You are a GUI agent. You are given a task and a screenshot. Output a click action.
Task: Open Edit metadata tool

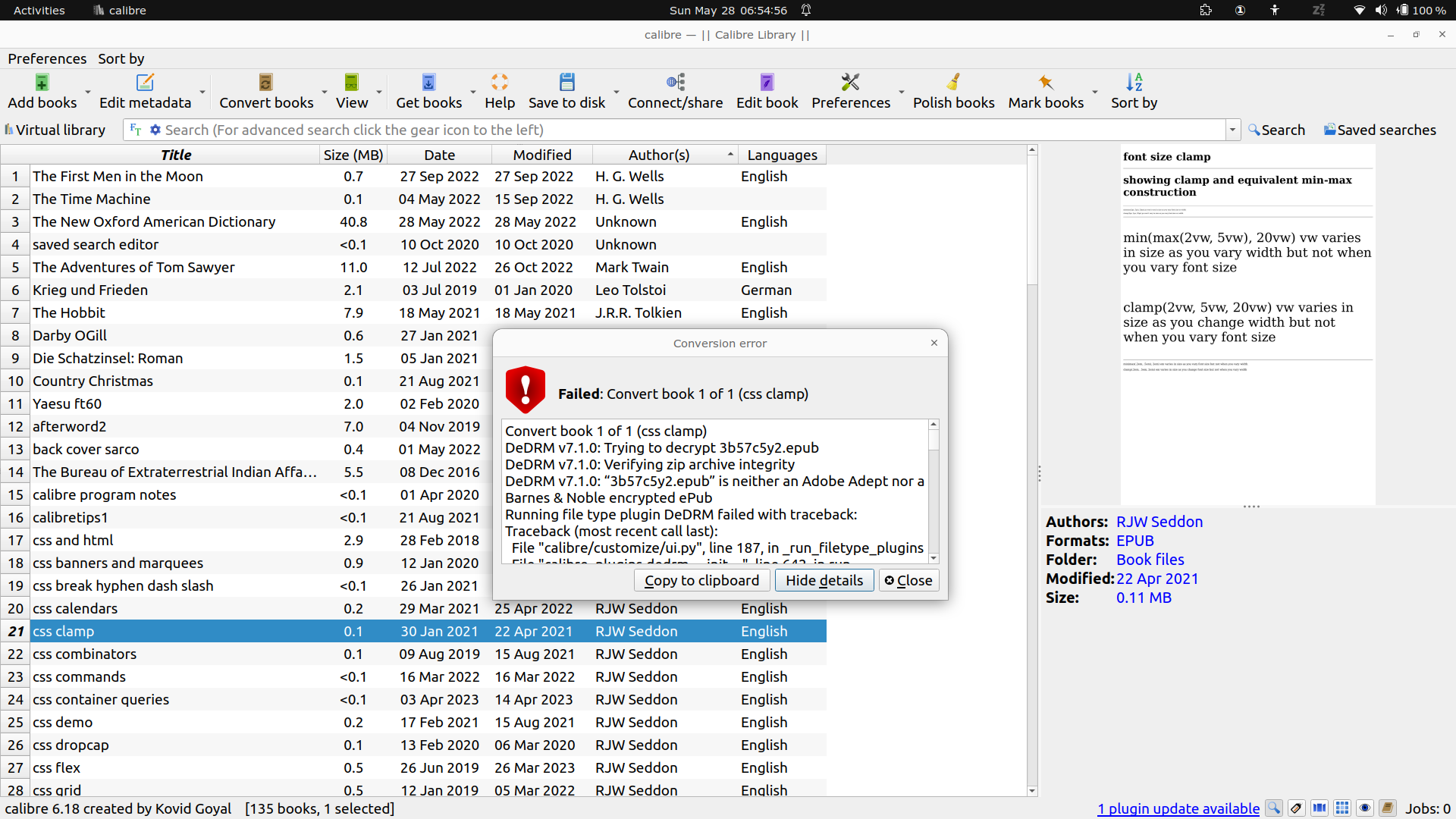[x=145, y=83]
